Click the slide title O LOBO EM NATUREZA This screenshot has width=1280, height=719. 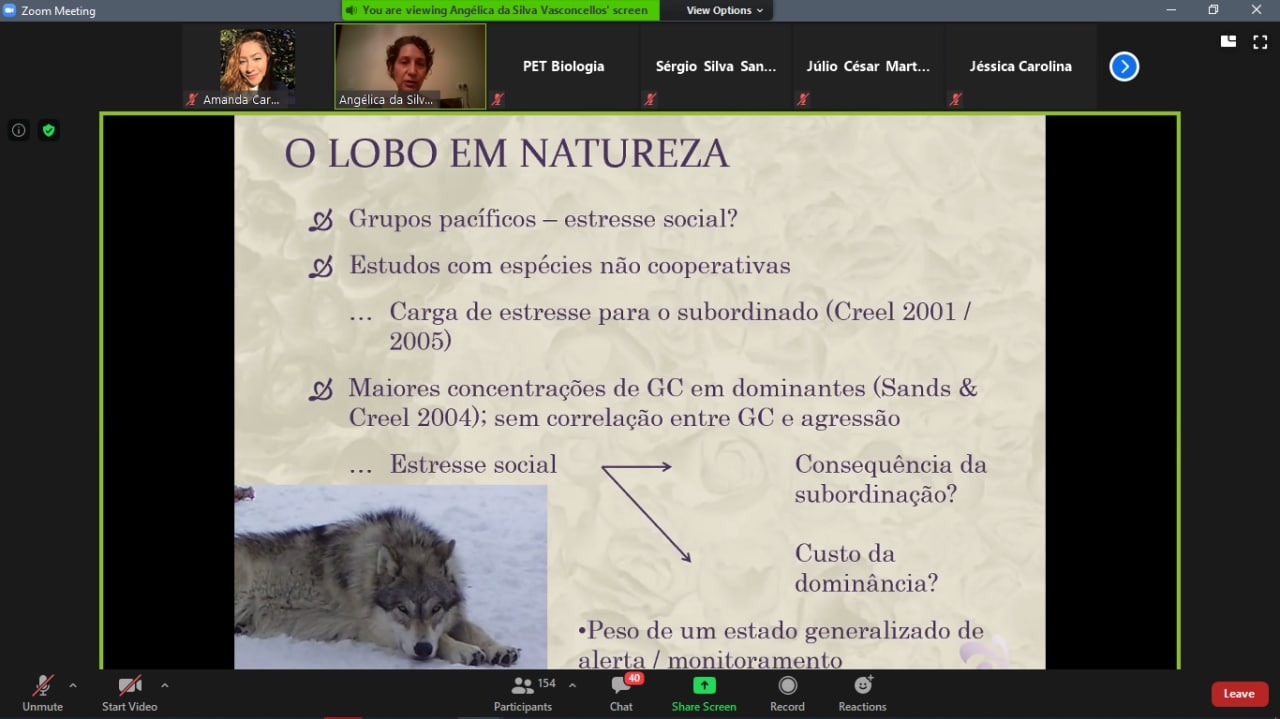coord(507,154)
